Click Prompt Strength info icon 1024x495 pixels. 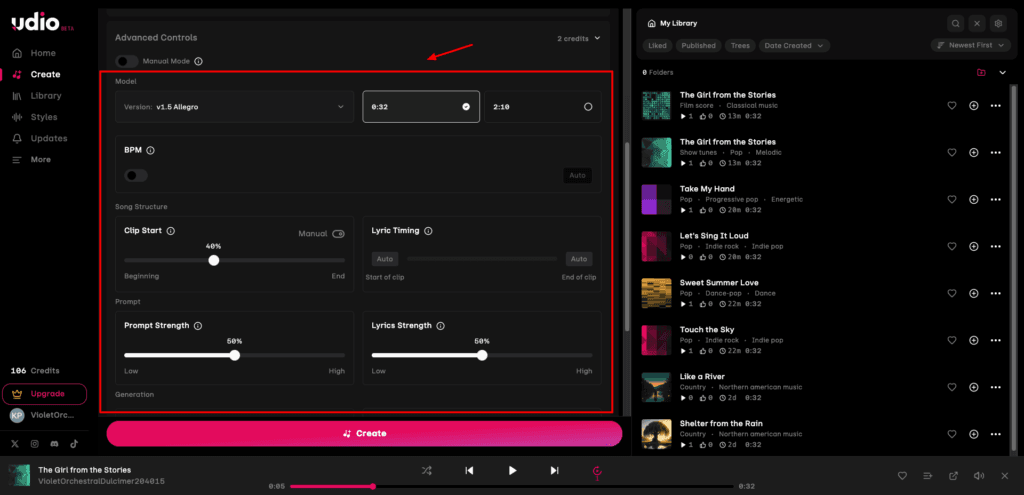(x=198, y=326)
